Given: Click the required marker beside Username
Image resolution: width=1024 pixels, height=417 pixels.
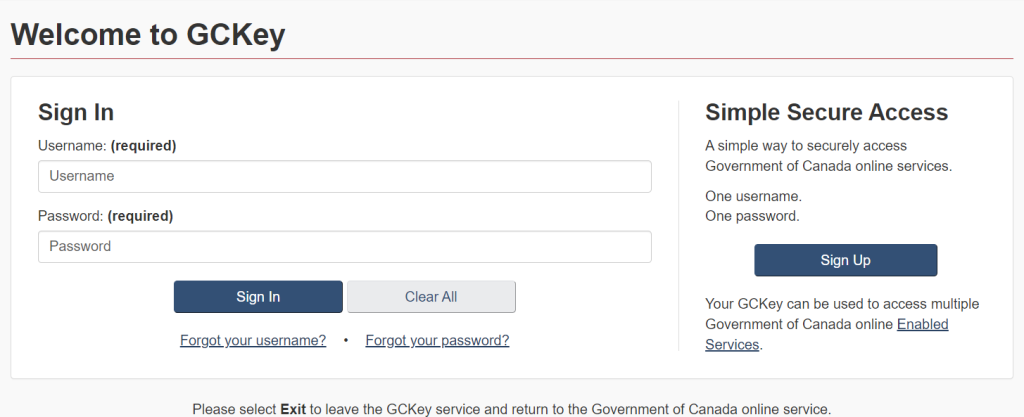Looking at the screenshot, I should [x=143, y=146].
